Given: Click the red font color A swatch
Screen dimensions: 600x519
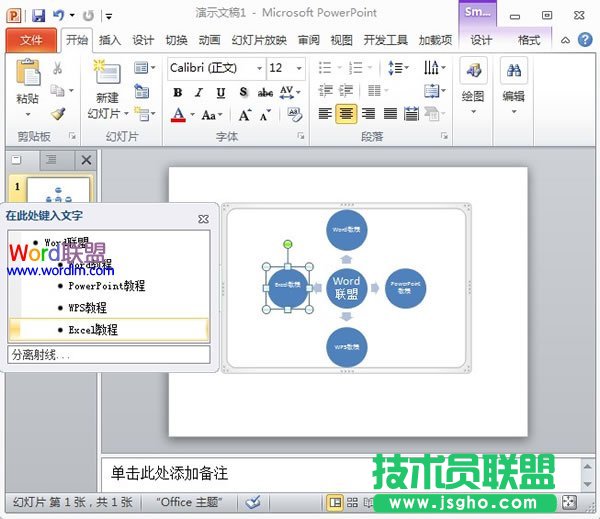Looking at the screenshot, I should tap(178, 114).
